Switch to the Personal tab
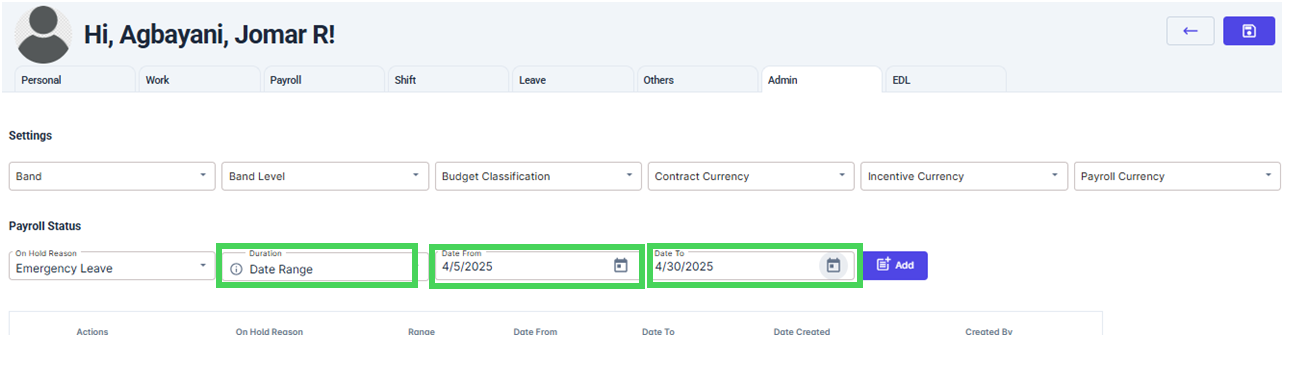 (x=74, y=80)
